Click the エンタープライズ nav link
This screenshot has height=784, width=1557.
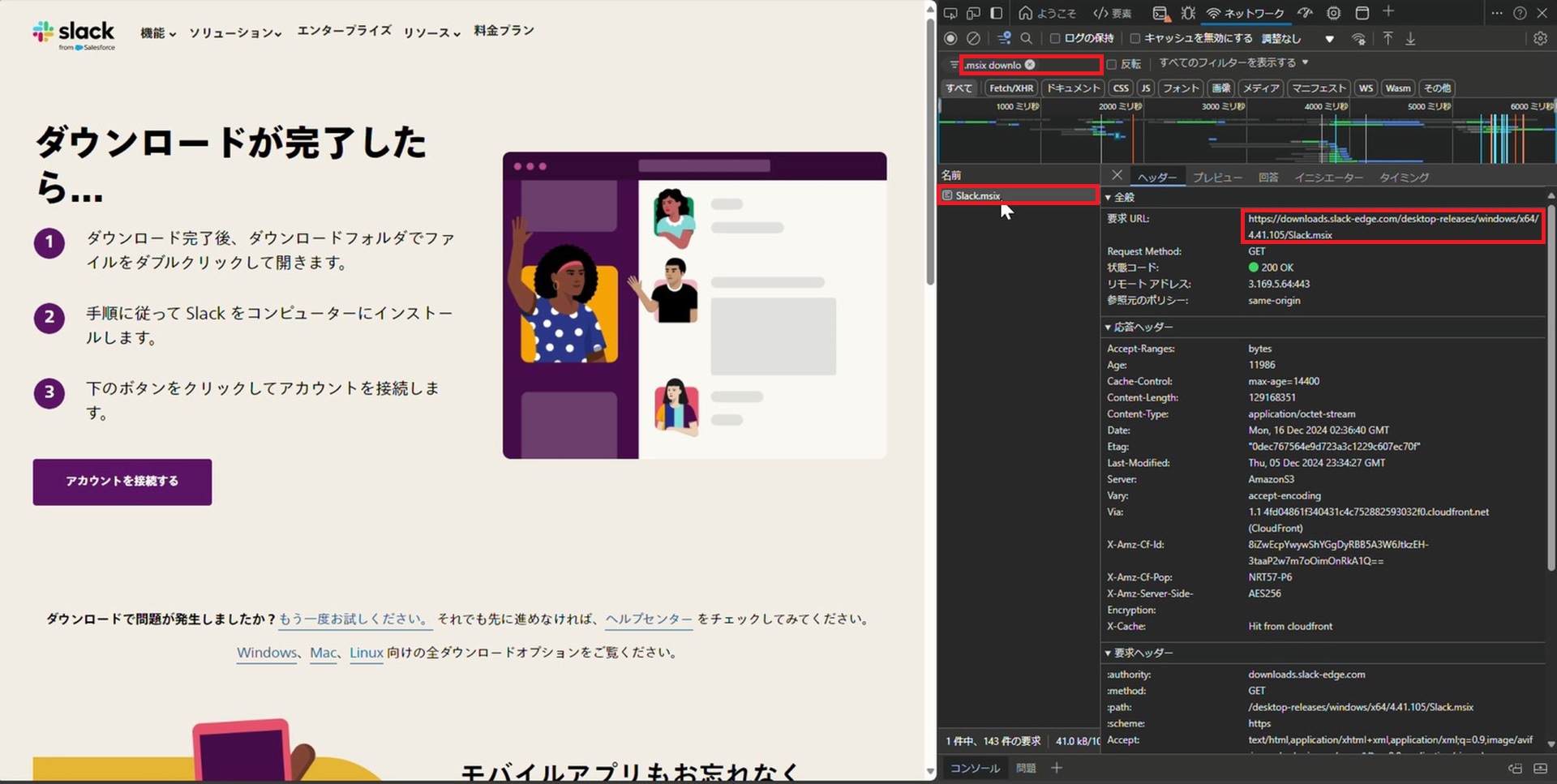point(345,31)
